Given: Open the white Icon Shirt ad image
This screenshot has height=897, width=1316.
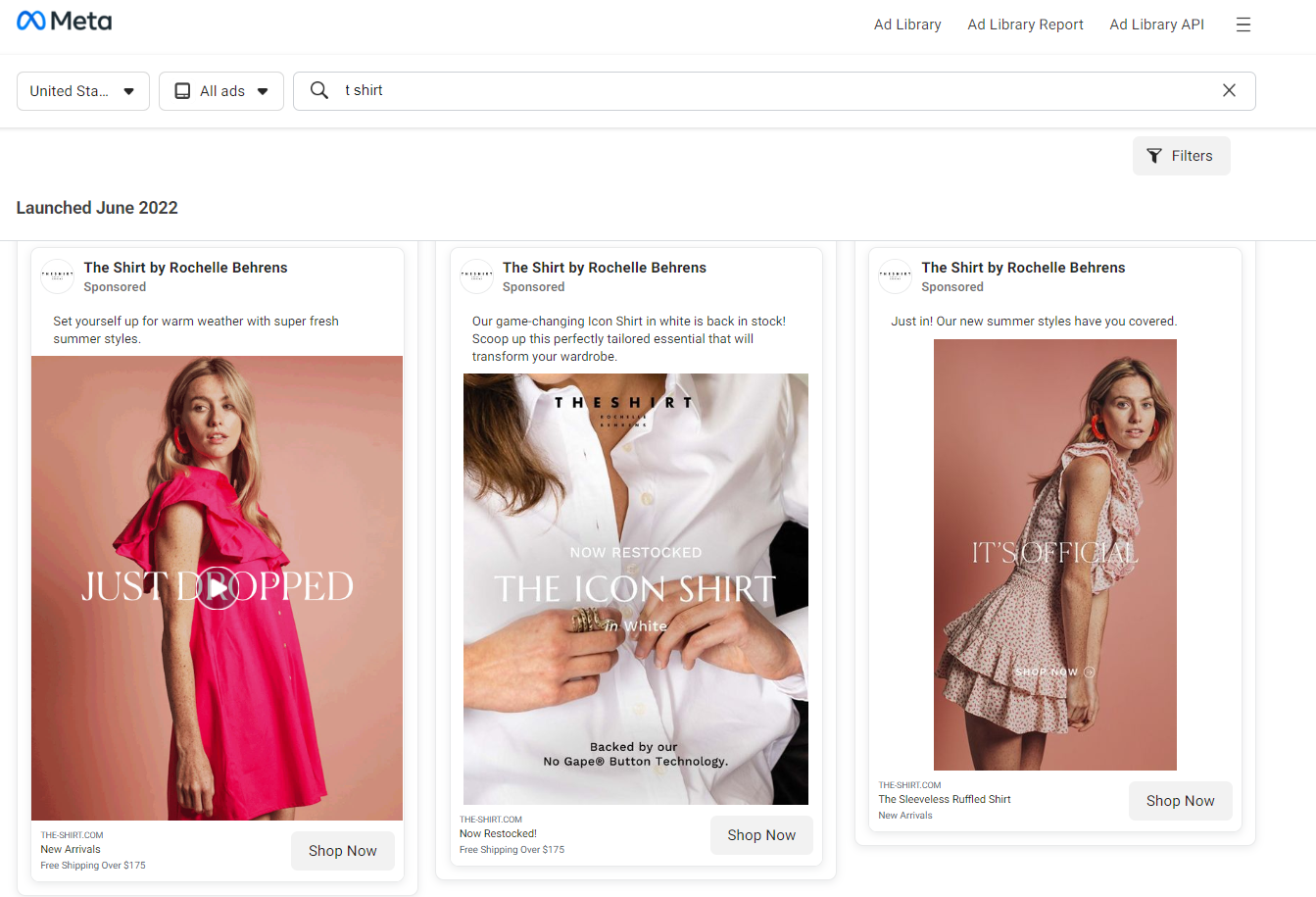Looking at the screenshot, I should click(636, 589).
